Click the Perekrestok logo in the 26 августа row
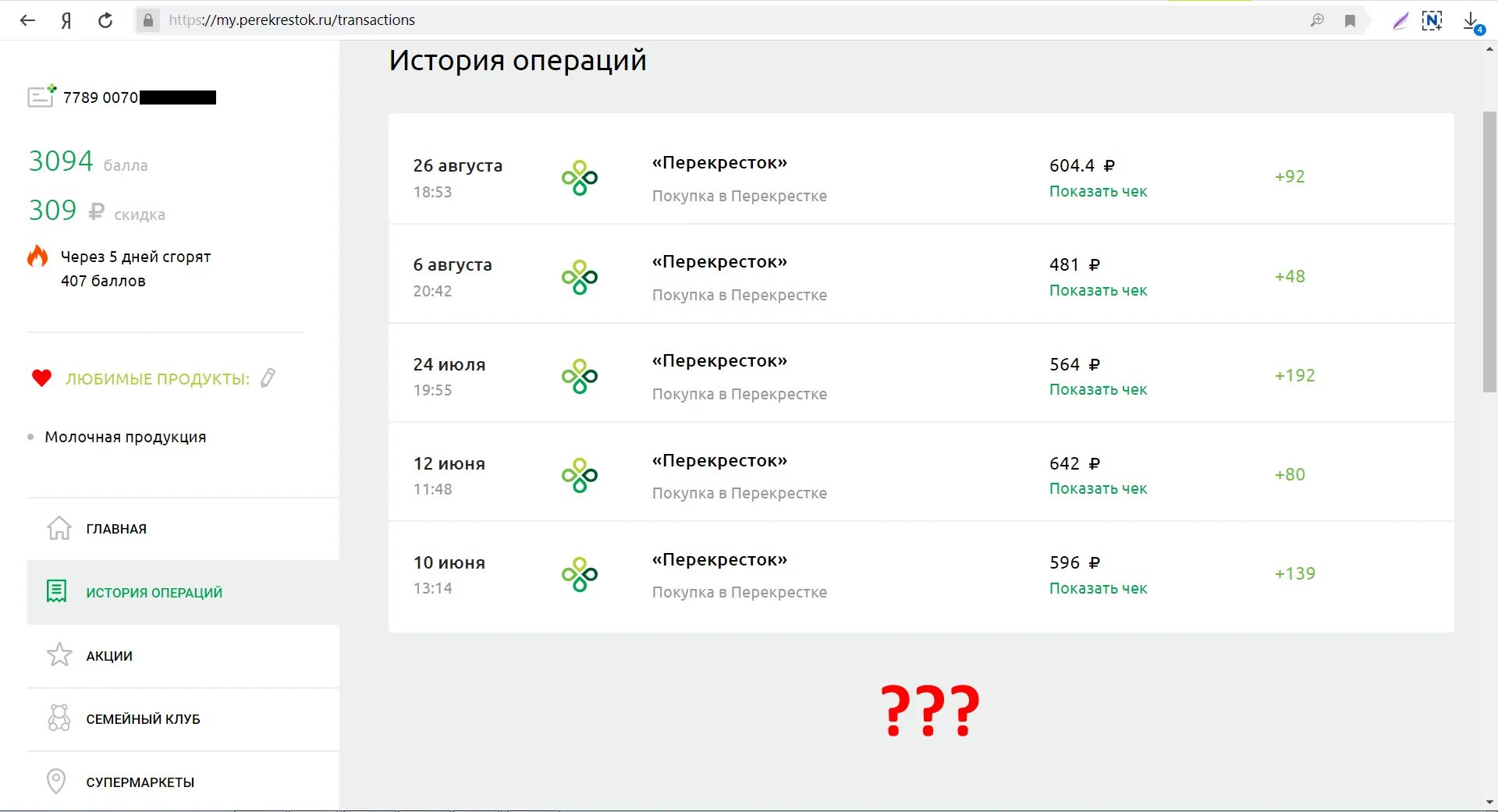 coord(580,178)
